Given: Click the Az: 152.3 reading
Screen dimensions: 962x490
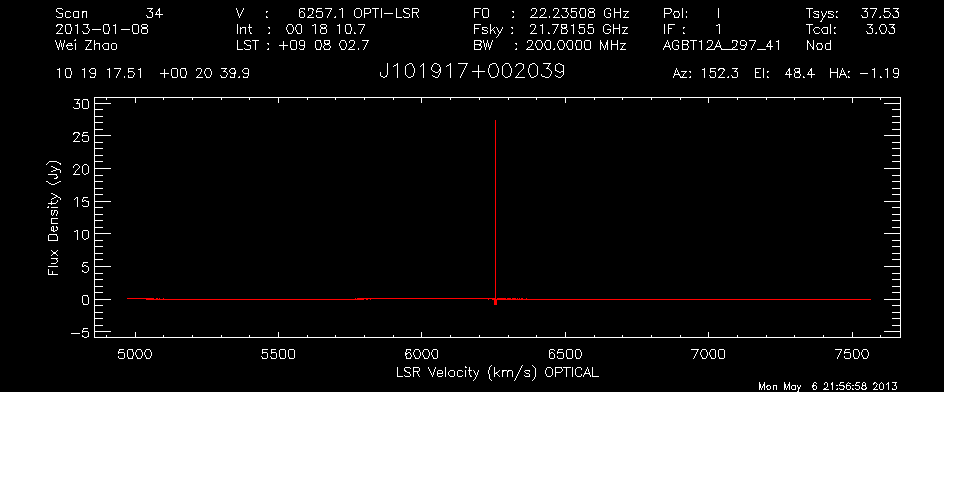Looking at the screenshot, I should point(706,74).
